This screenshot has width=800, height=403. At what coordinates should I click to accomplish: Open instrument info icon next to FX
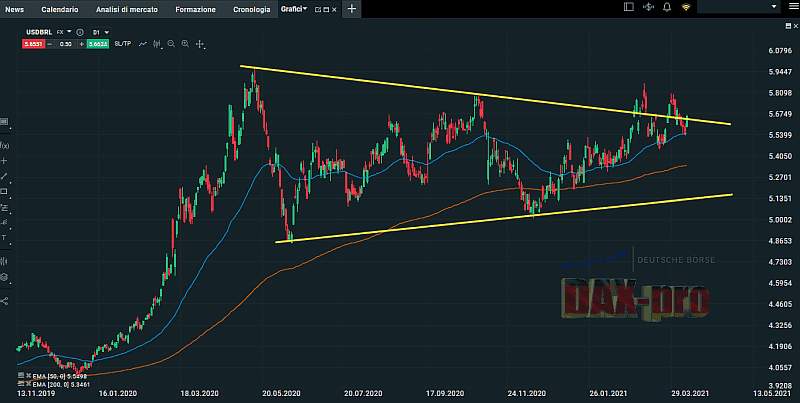(79, 32)
